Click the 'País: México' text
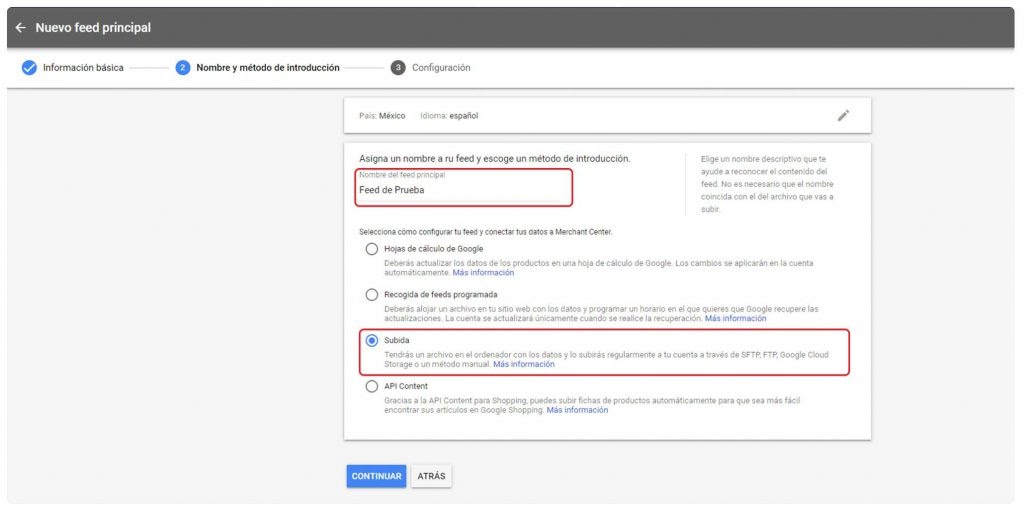1024x509 pixels. click(382, 116)
